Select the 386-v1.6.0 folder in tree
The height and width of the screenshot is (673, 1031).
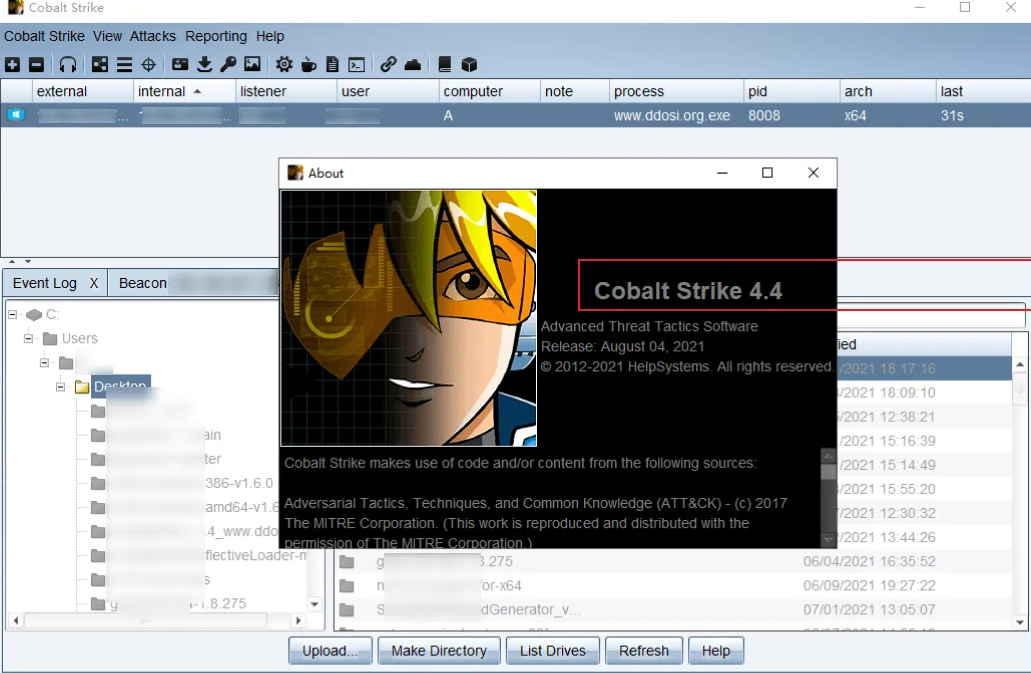click(182, 483)
